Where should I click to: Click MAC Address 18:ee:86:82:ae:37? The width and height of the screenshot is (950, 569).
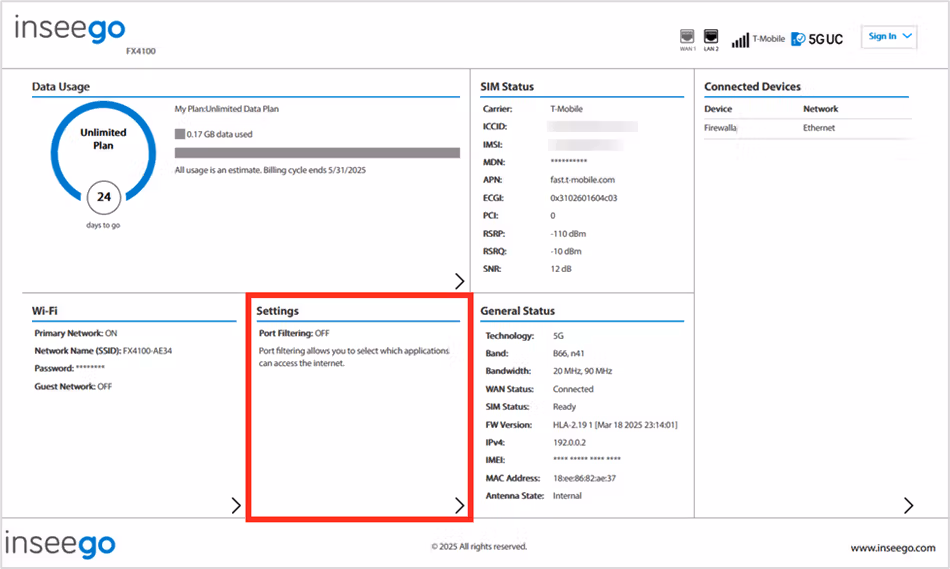[x=584, y=478]
